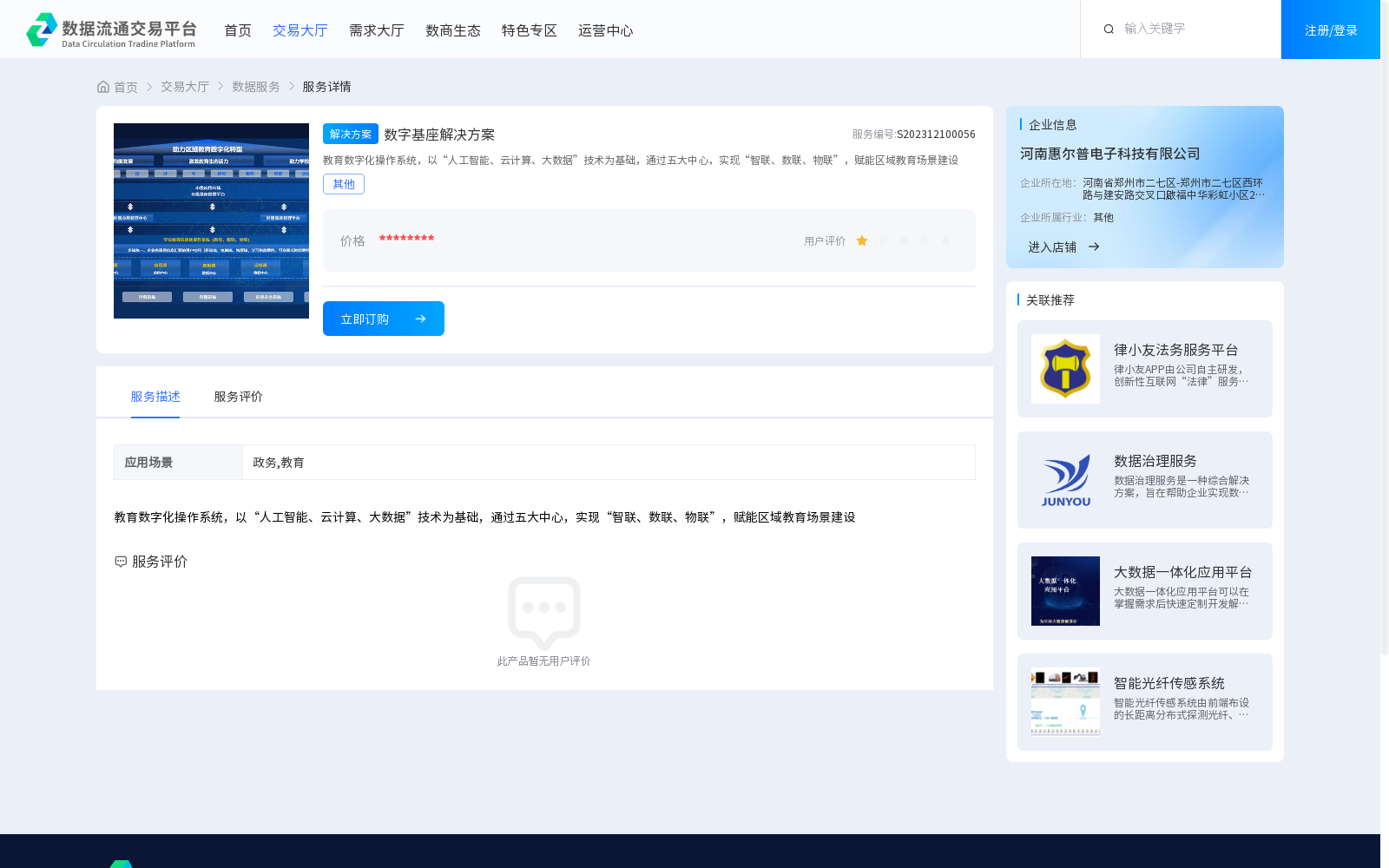1389x868 pixels.
Task: Click the search magnifier icon
Action: pos(1109,30)
